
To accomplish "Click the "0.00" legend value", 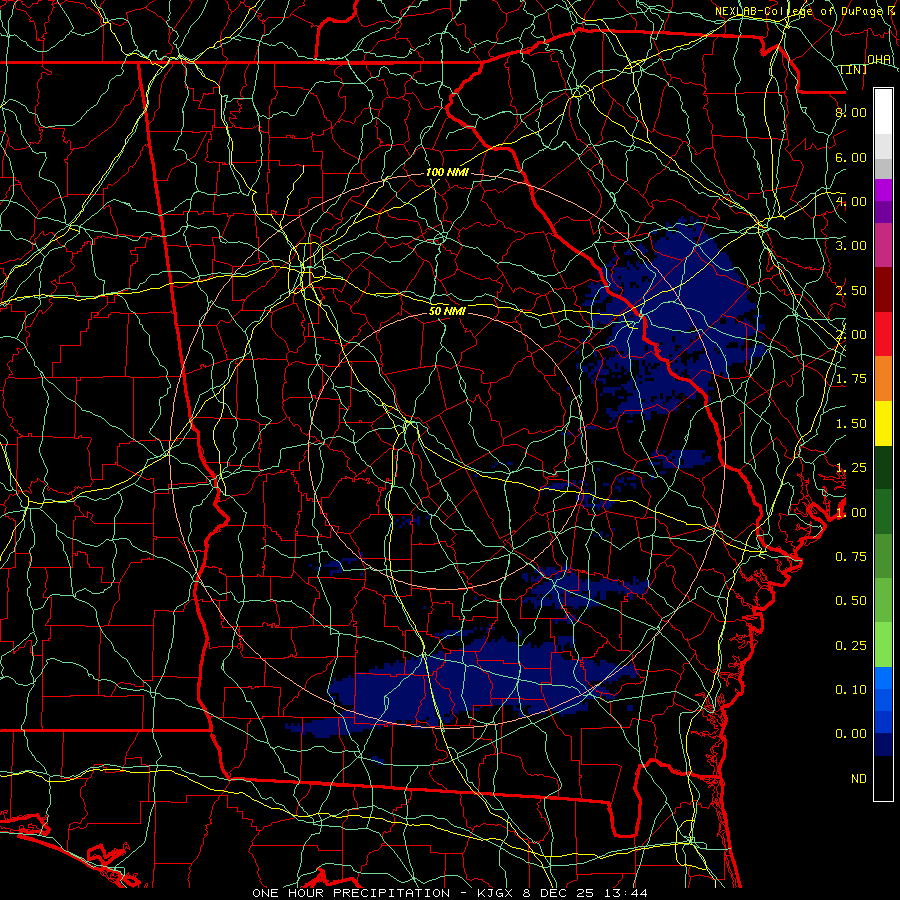I will pos(851,734).
